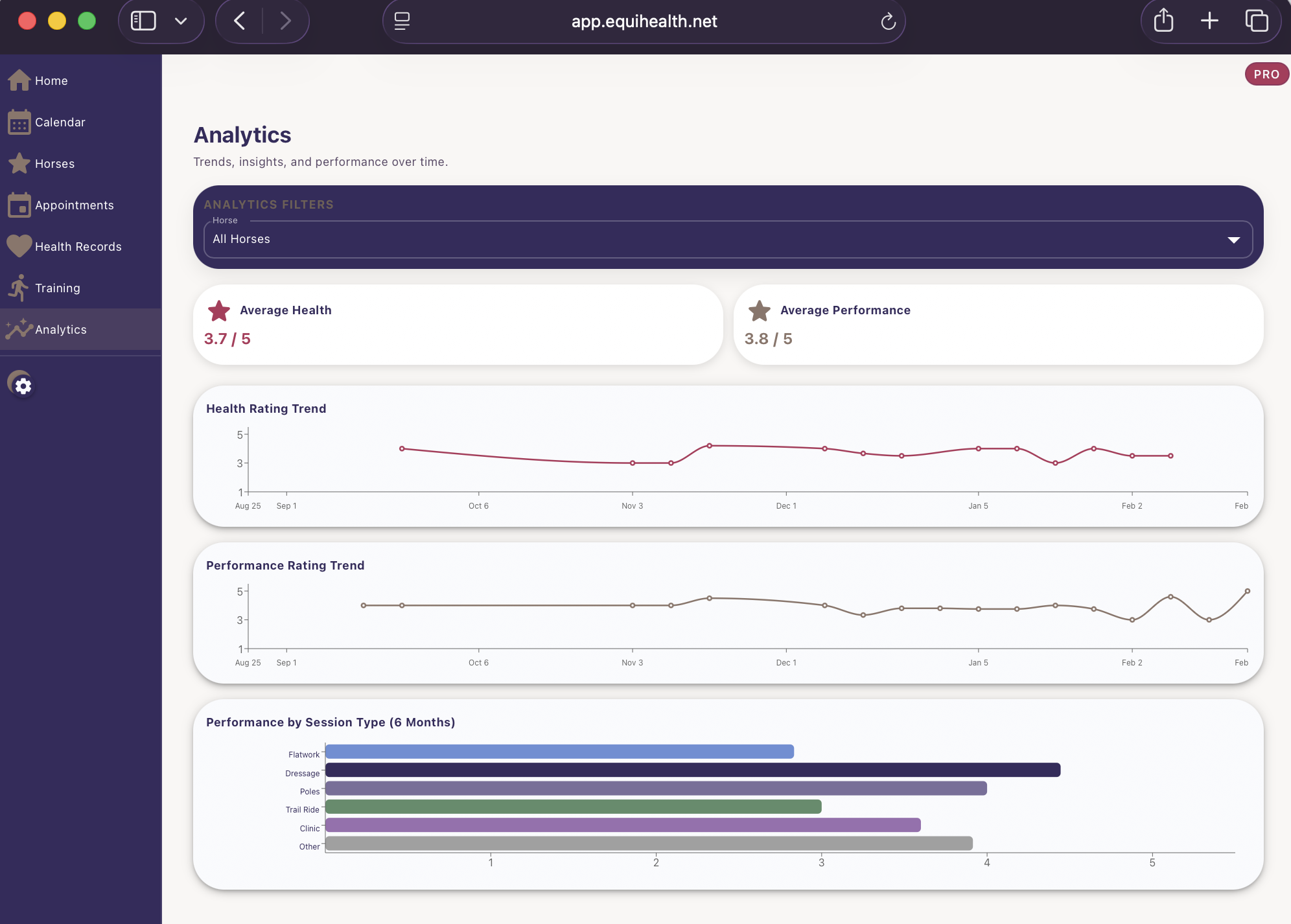Open the sidebar toggle dropdown chevron in toolbar
The height and width of the screenshot is (924, 1291).
click(x=181, y=21)
